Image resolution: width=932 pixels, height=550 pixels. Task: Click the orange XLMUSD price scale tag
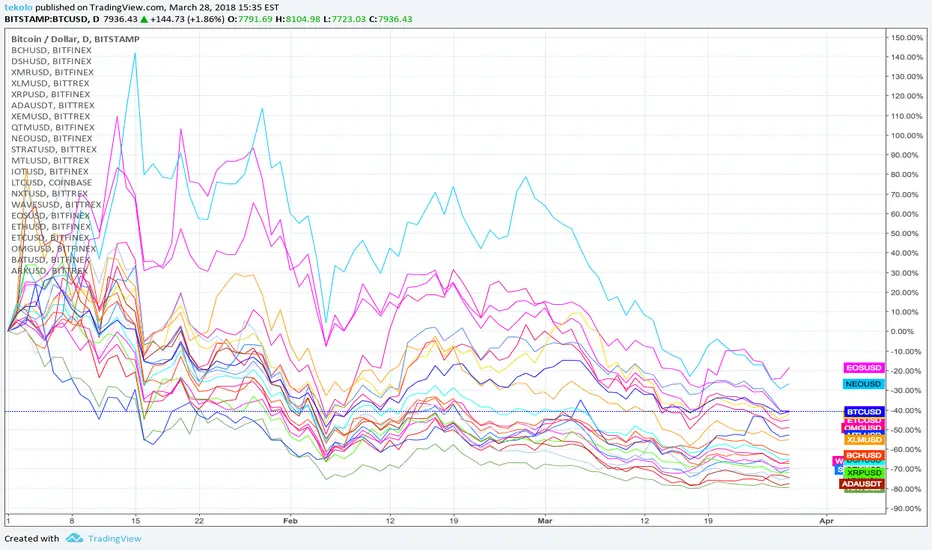pos(864,440)
